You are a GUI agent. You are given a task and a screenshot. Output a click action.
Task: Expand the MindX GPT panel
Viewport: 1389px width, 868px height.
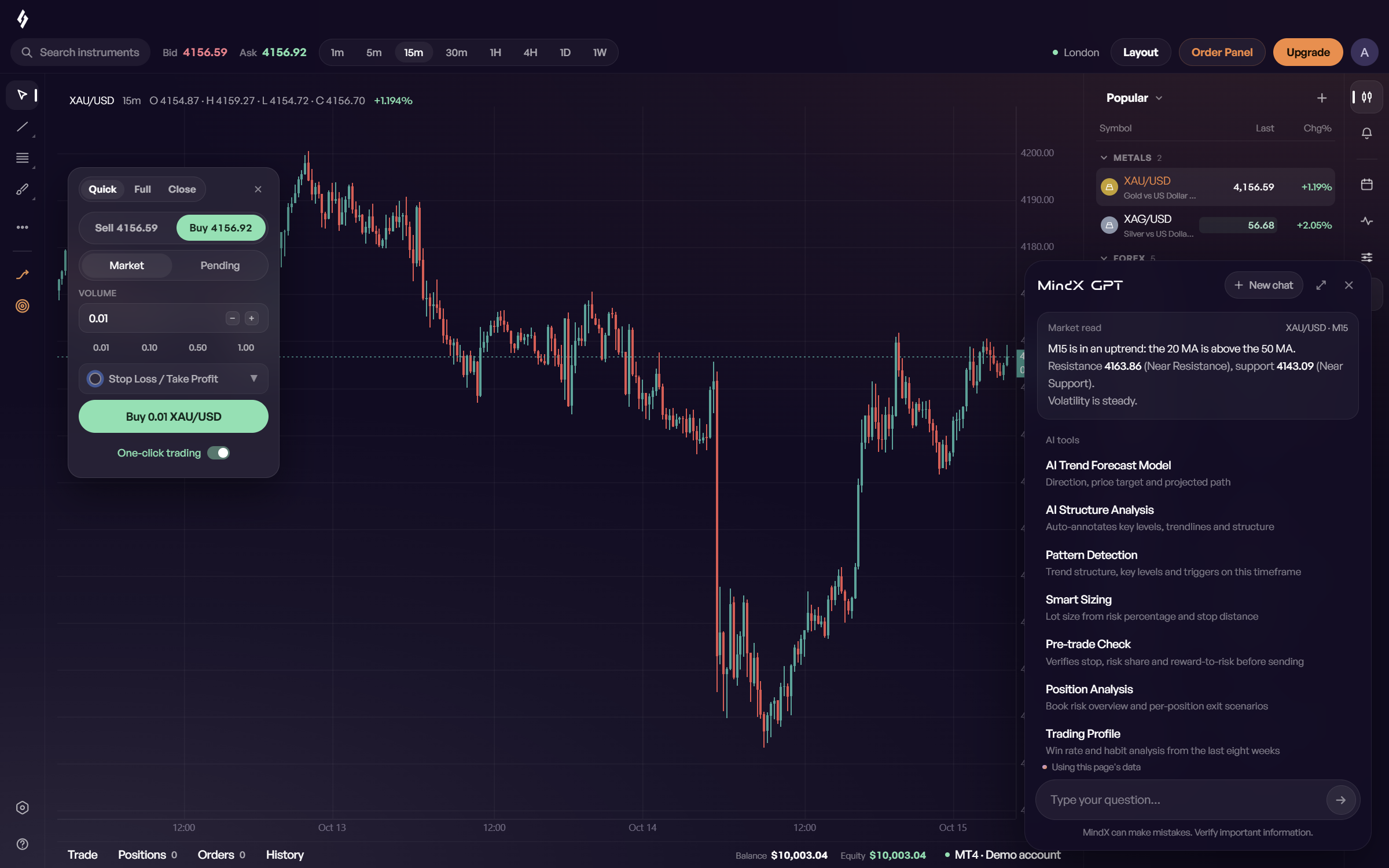tap(1321, 285)
